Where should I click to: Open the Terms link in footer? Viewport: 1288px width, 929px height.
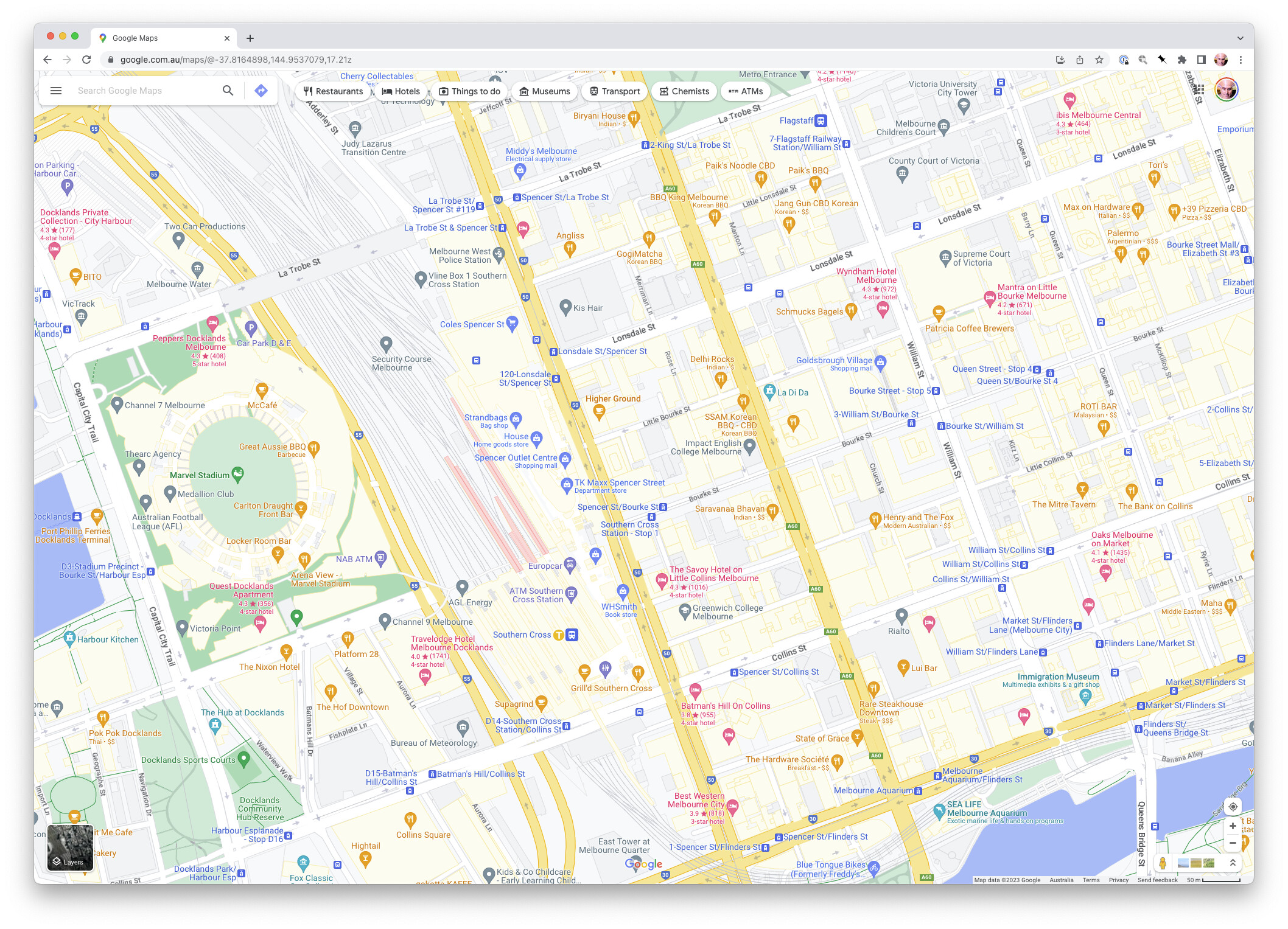[x=1091, y=880]
